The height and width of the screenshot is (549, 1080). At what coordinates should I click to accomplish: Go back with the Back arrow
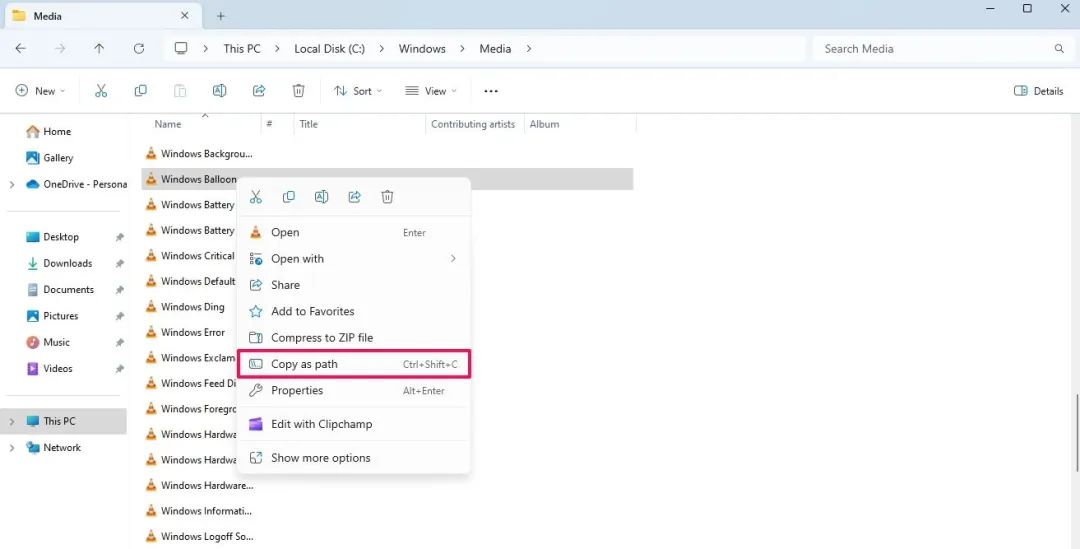(x=21, y=49)
